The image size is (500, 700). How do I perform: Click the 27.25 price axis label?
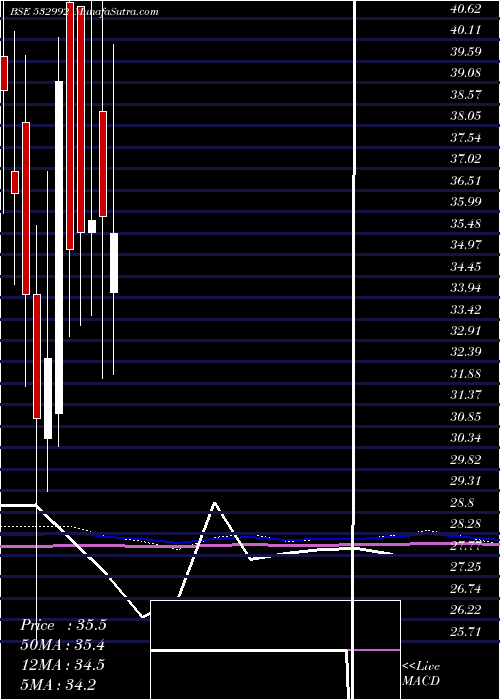[x=466, y=567]
